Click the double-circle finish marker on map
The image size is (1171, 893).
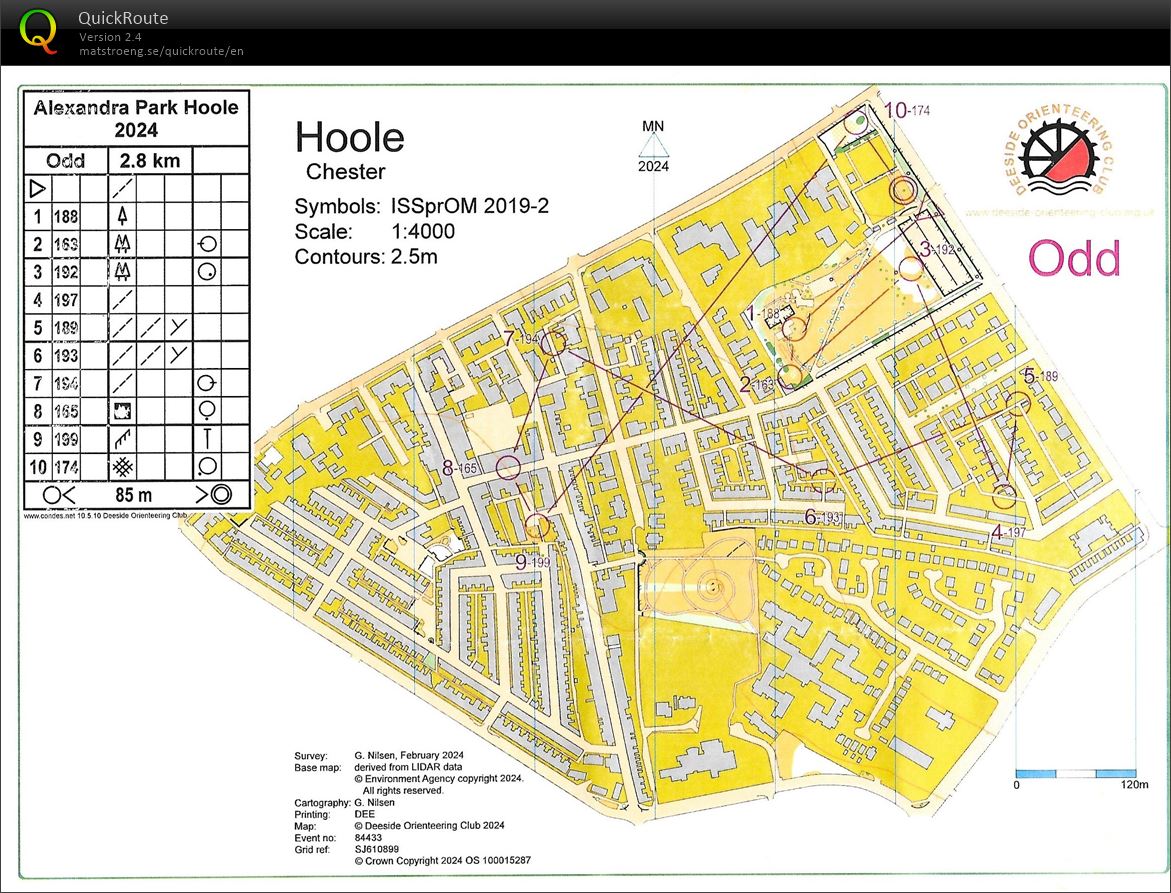coord(903,190)
